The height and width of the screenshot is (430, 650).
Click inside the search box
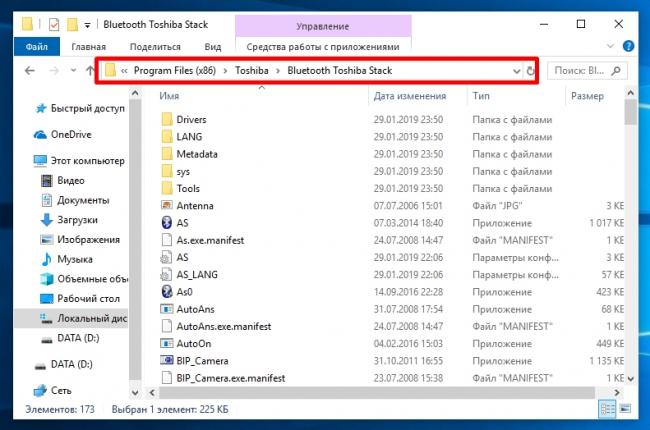580,71
